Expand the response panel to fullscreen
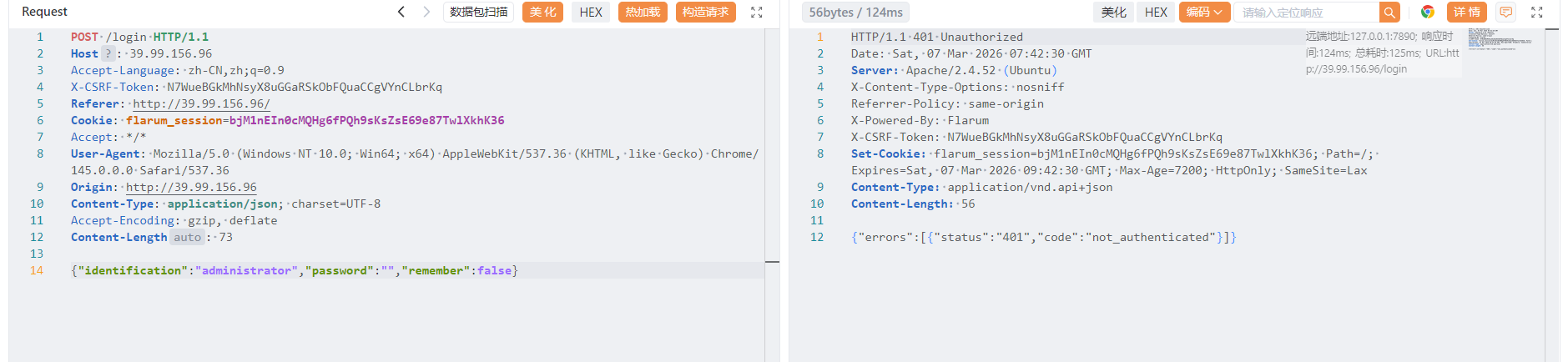Screen dimensions: 1568x362 click(1536, 13)
